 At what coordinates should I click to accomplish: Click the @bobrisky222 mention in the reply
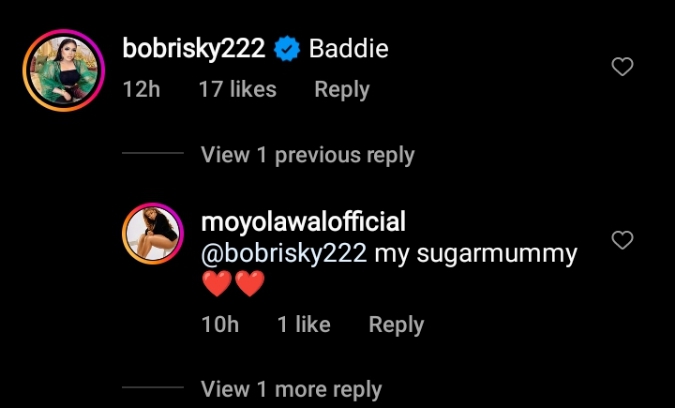coord(283,254)
